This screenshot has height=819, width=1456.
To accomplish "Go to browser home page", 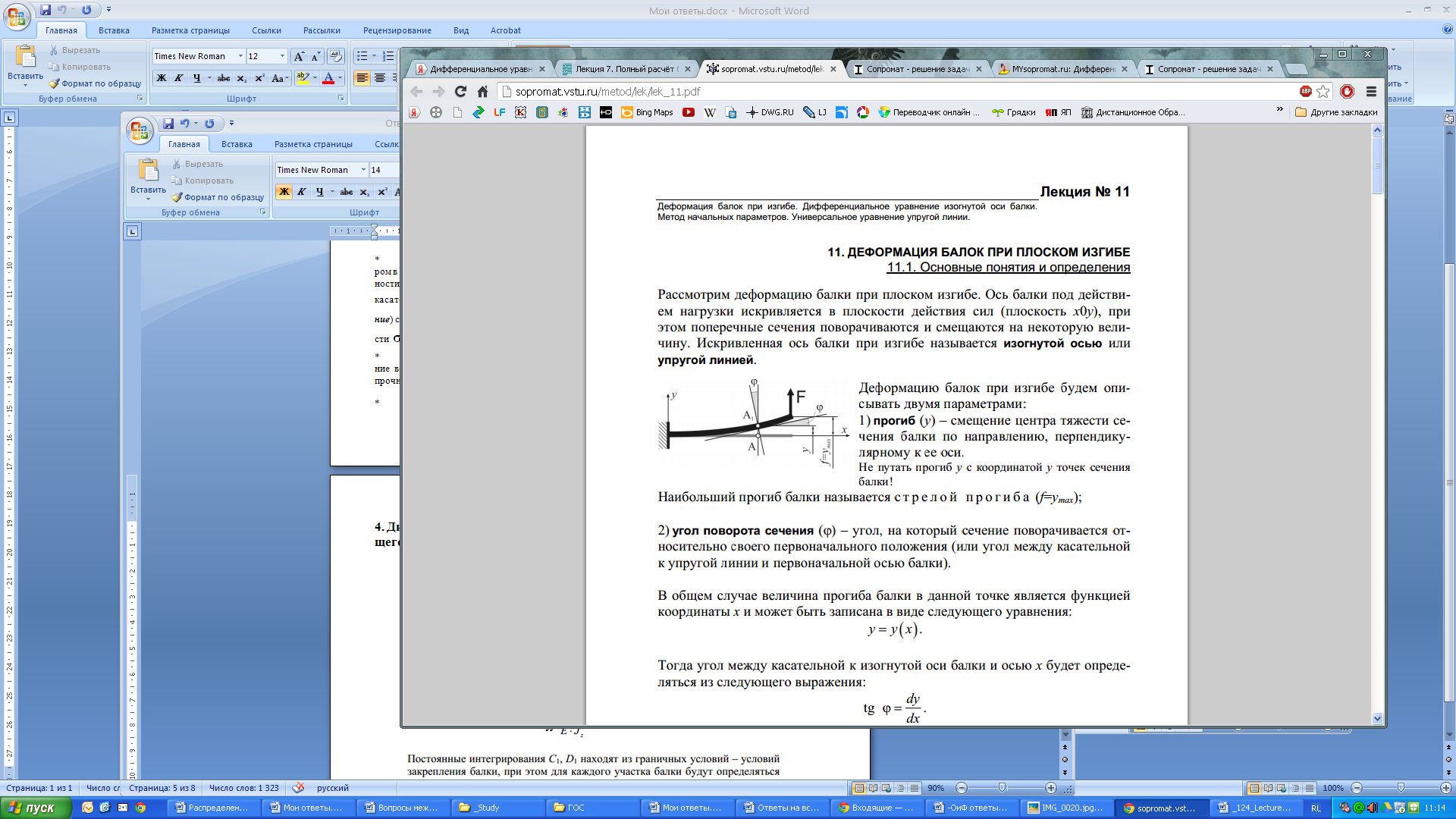I will click(482, 91).
